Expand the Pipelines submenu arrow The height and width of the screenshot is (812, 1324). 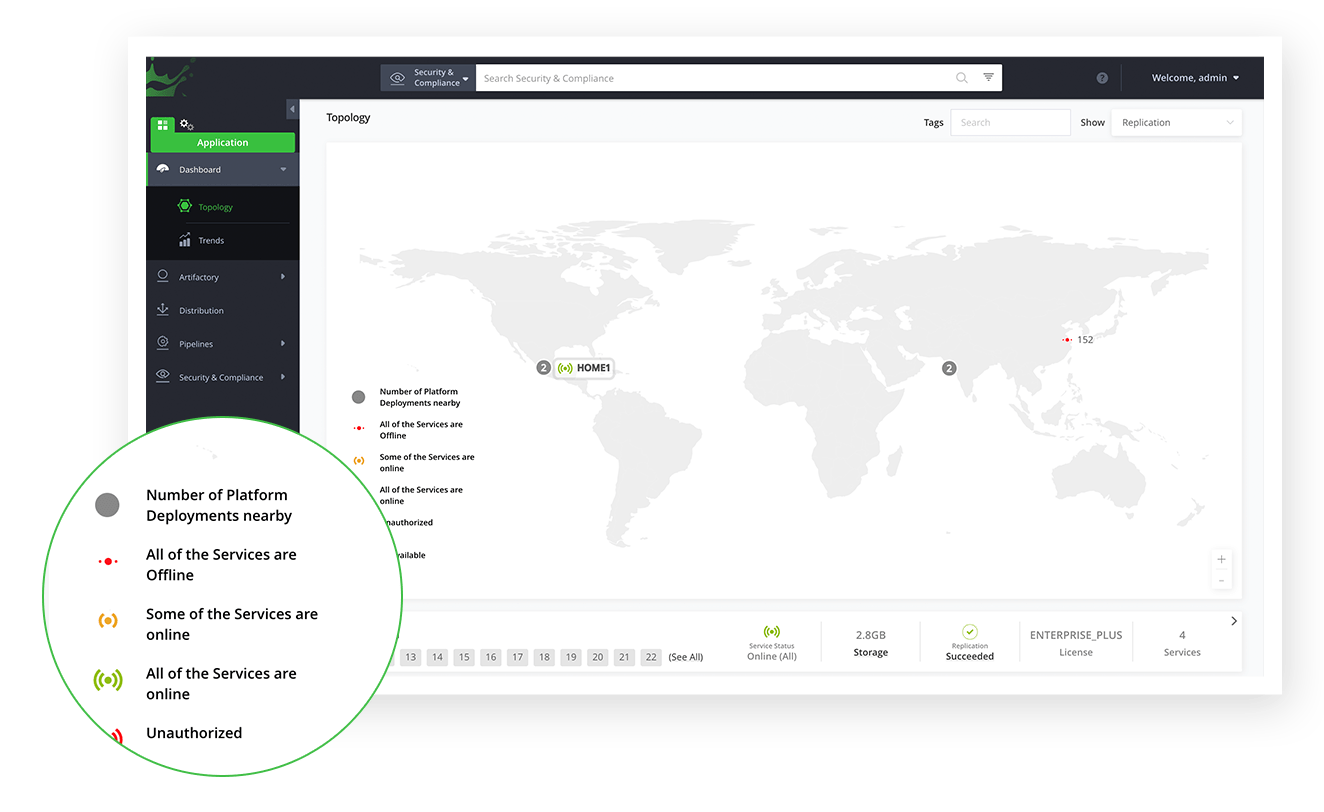coord(283,343)
